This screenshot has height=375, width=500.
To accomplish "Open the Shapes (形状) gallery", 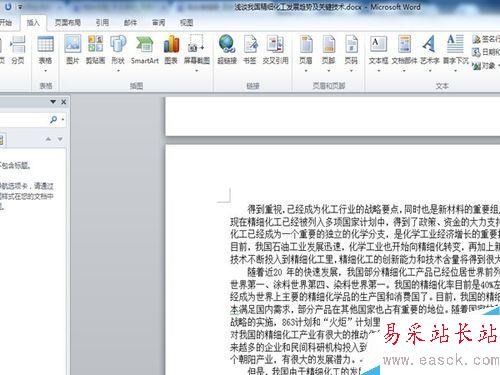I will click(x=118, y=53).
